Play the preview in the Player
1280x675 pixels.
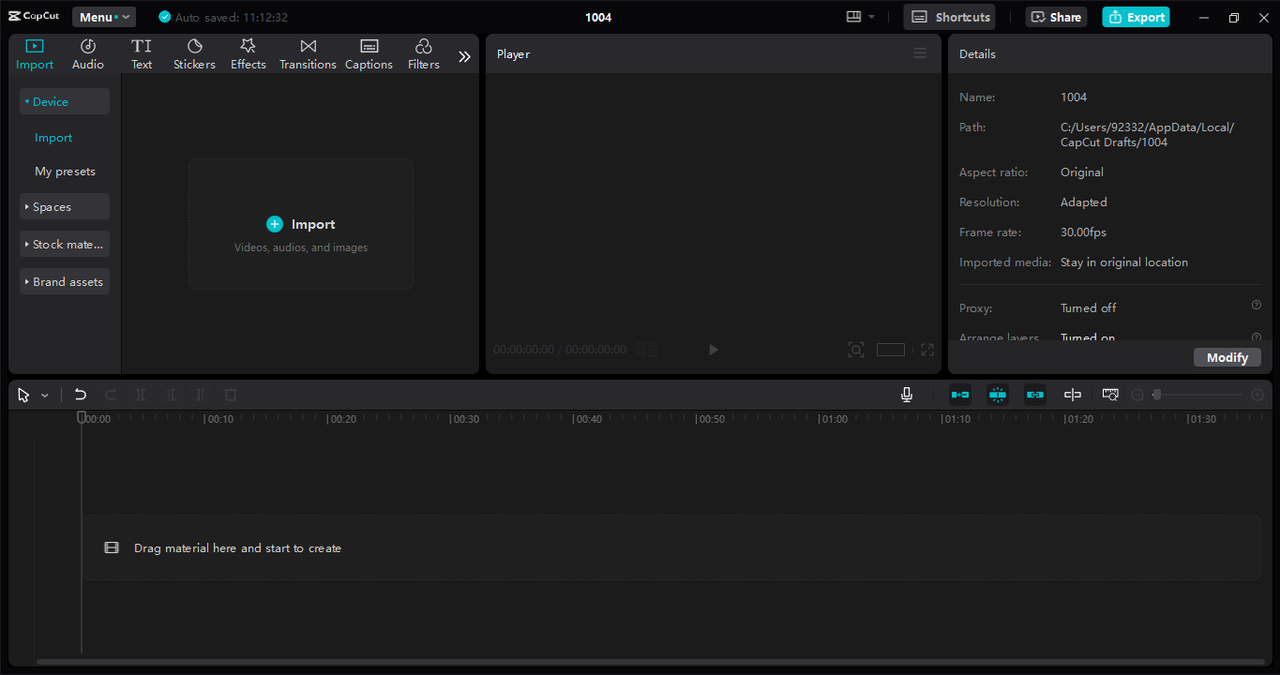click(713, 350)
